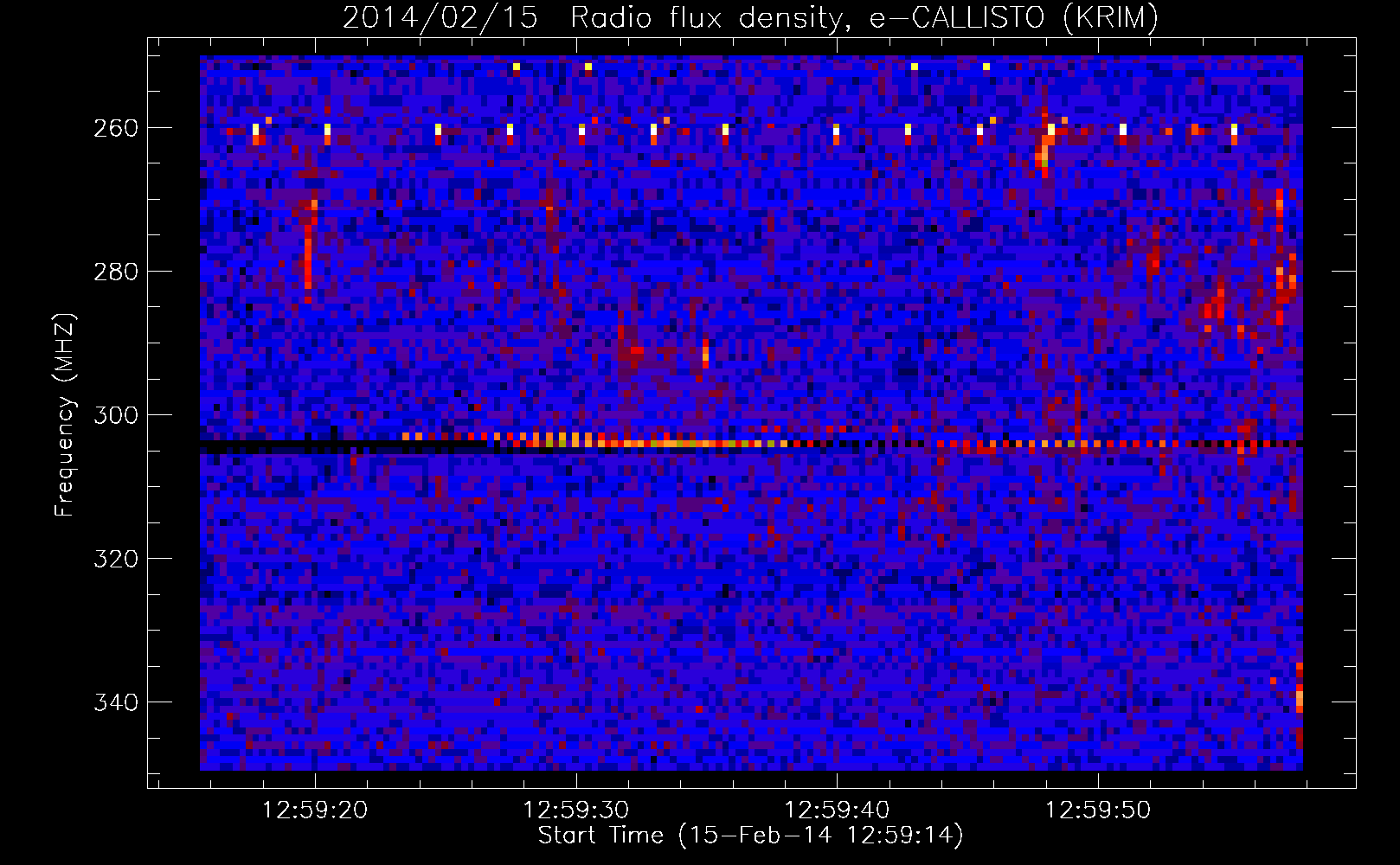Select the 'Frequency (MHZ)' axis label
The width and height of the screenshot is (1400, 865).
pos(65,414)
